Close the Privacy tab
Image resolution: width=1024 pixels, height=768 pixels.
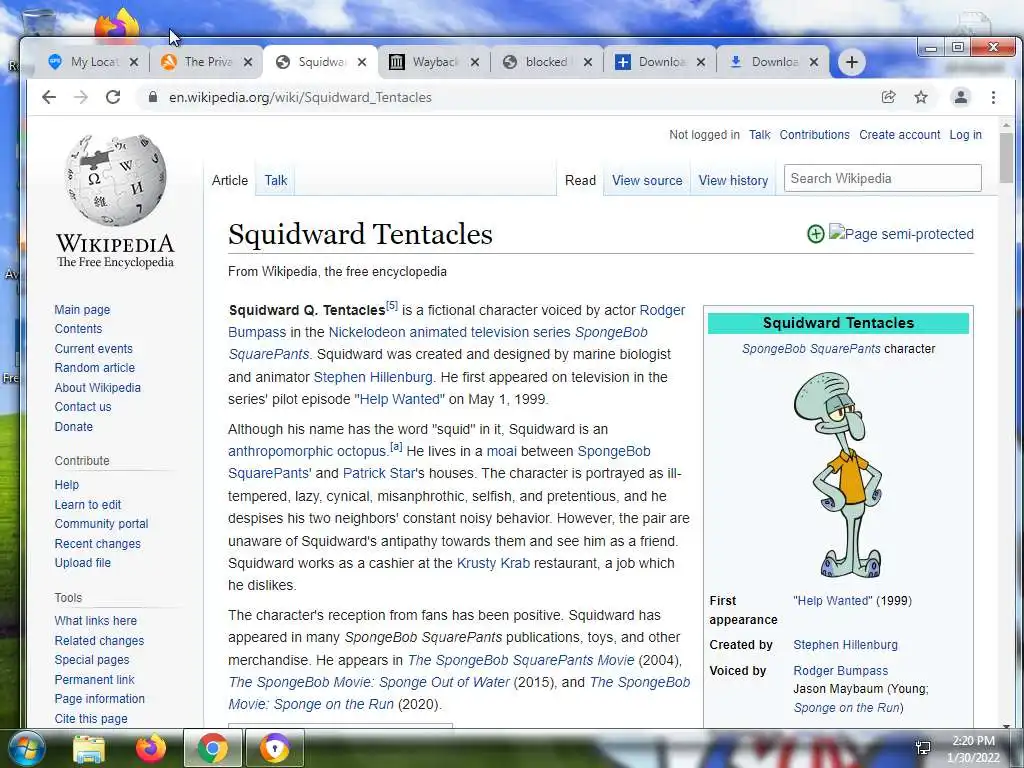[x=248, y=62]
